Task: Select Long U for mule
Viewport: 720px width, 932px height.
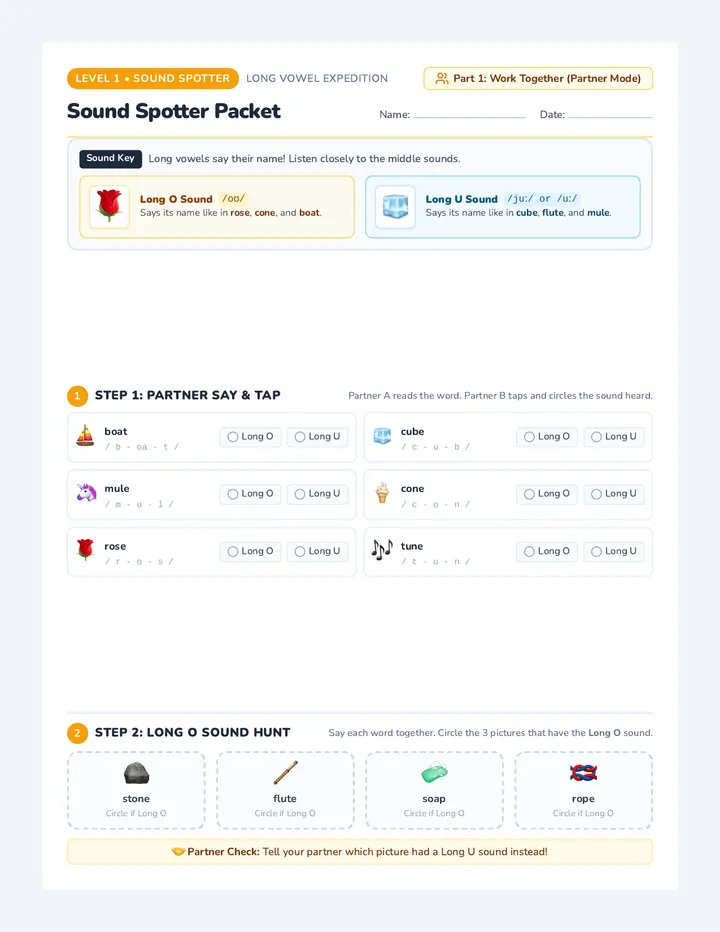Action: click(x=317, y=494)
